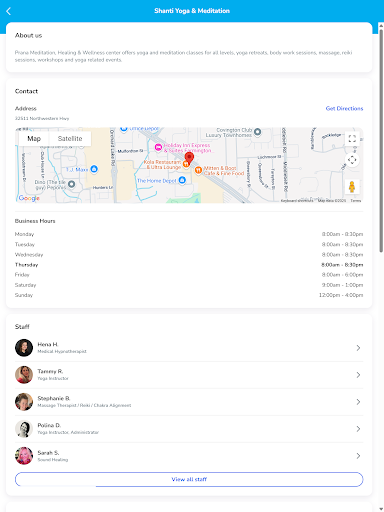The width and height of the screenshot is (384, 512).
Task: Click the red location pin on map
Action: (x=189, y=158)
